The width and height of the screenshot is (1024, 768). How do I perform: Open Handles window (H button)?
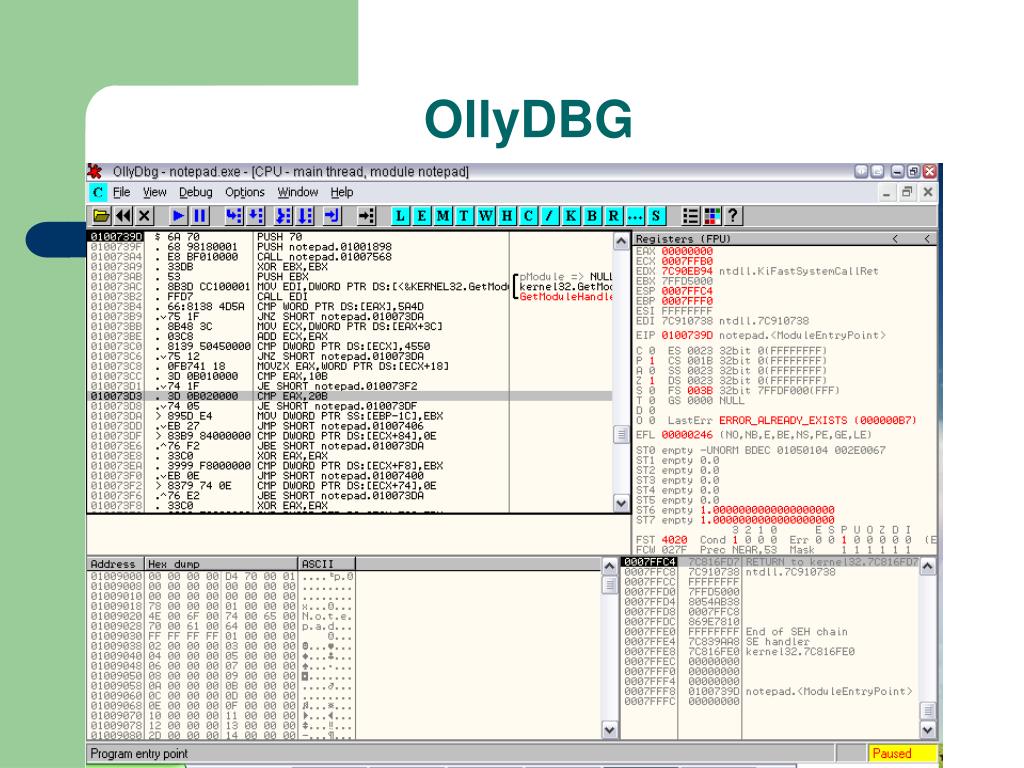tap(507, 216)
